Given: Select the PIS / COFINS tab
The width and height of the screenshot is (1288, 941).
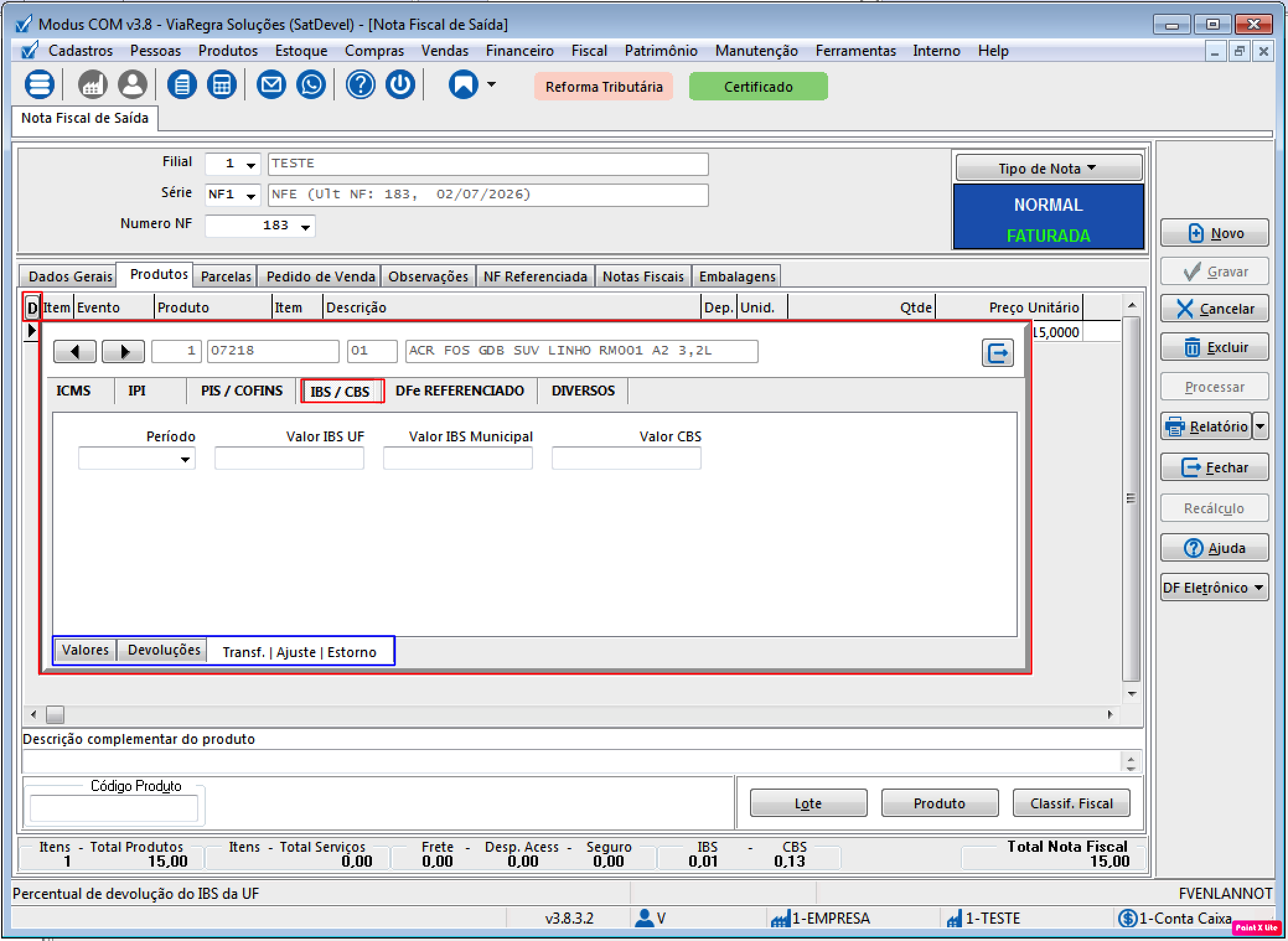Looking at the screenshot, I should tap(241, 391).
